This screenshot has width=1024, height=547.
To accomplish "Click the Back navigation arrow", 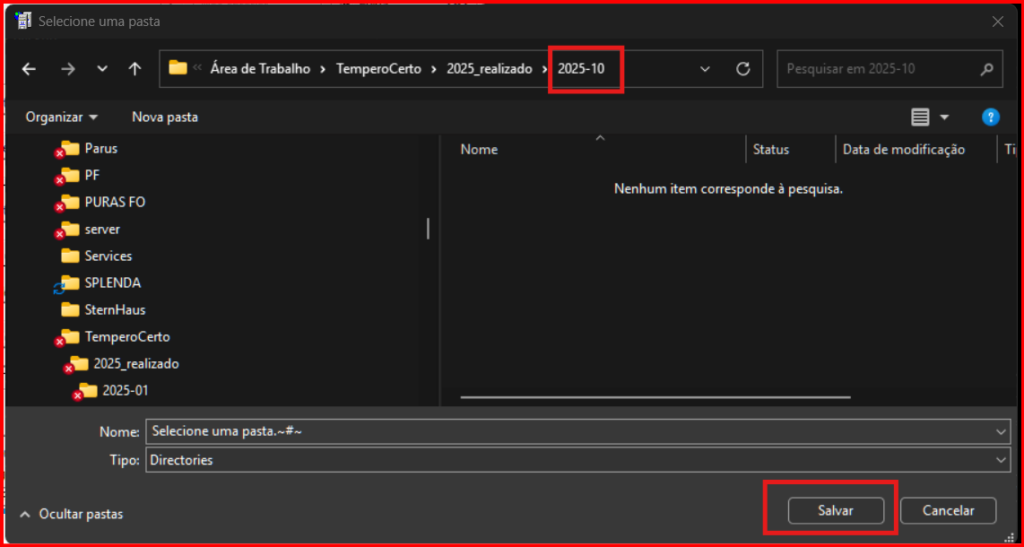I will click(29, 69).
